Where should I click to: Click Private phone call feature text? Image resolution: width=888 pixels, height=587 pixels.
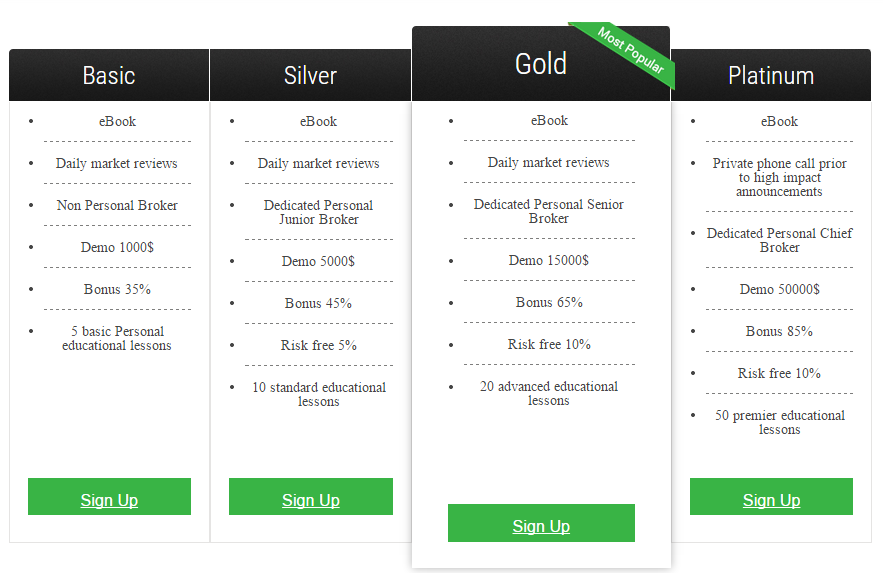click(x=779, y=177)
